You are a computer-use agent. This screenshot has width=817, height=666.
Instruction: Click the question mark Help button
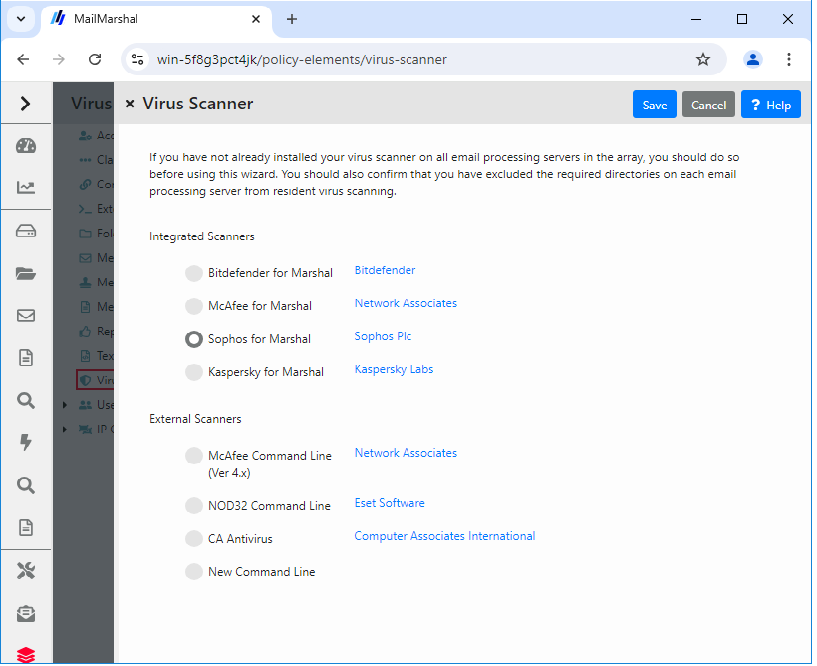(771, 105)
